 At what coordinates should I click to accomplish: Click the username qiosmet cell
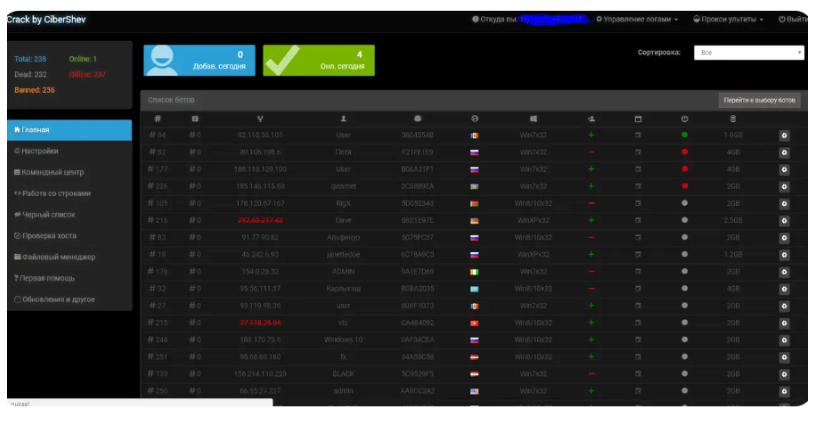click(x=343, y=186)
